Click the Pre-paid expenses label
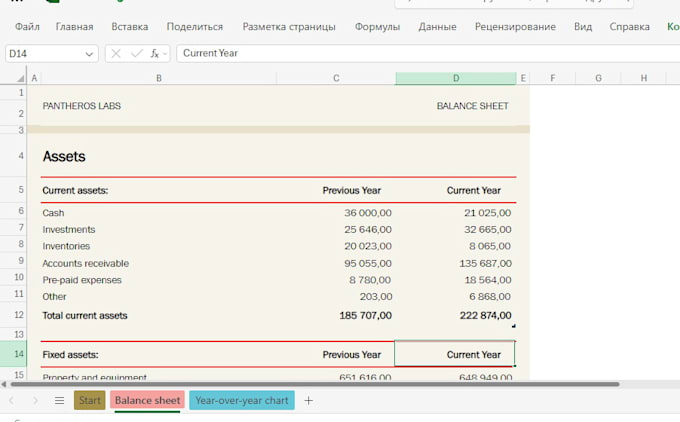Viewport: 680px width, 422px height. pos(82,280)
